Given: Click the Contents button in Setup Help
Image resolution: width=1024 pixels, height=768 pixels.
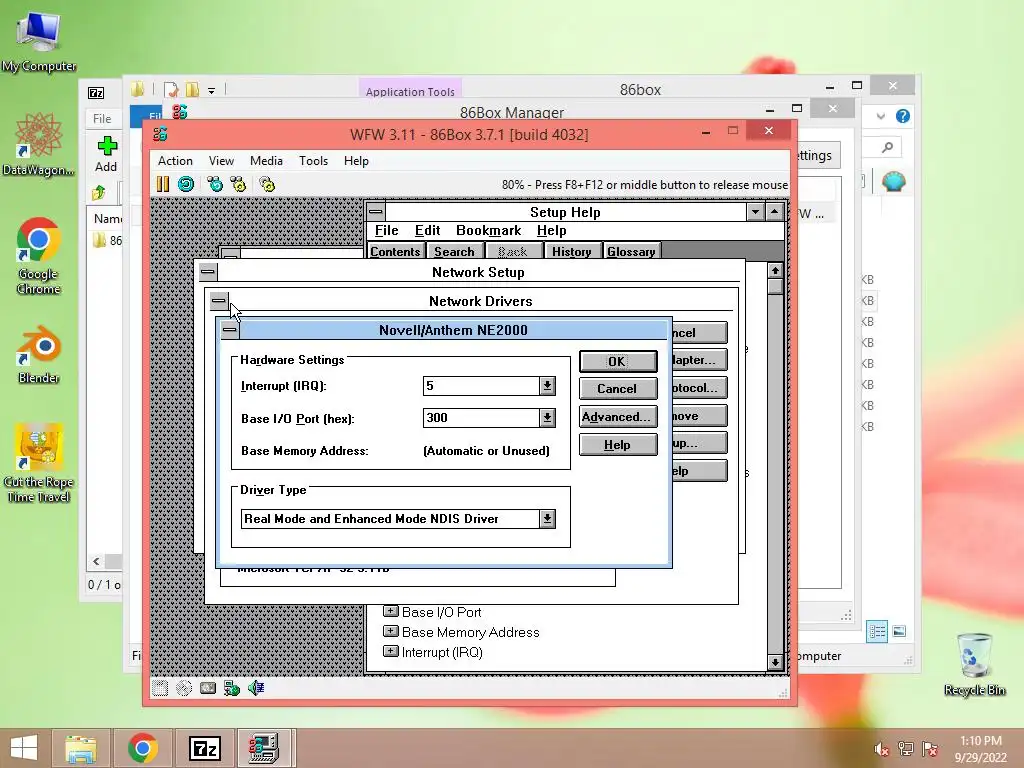Looking at the screenshot, I should tap(395, 251).
